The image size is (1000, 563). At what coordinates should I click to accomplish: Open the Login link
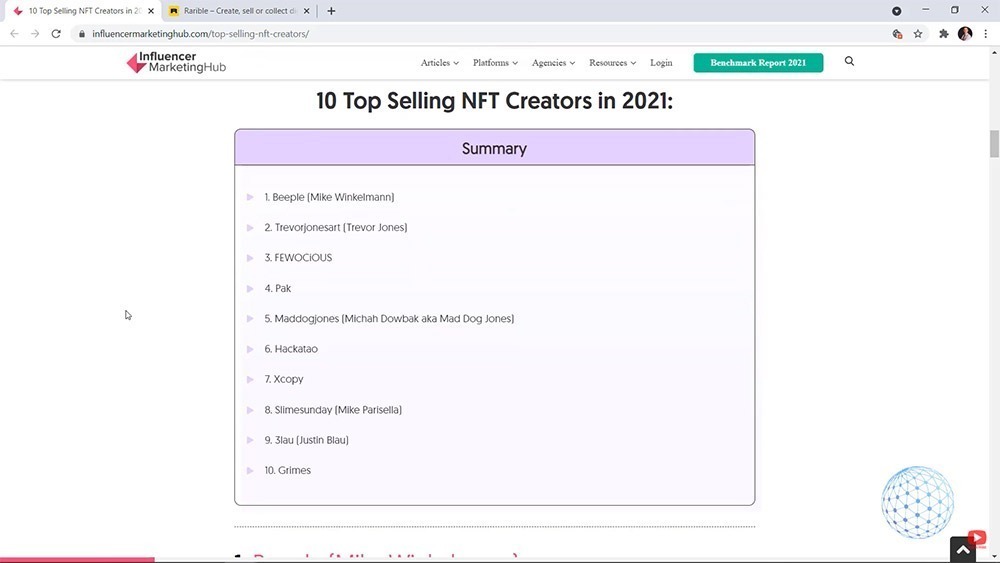click(661, 62)
